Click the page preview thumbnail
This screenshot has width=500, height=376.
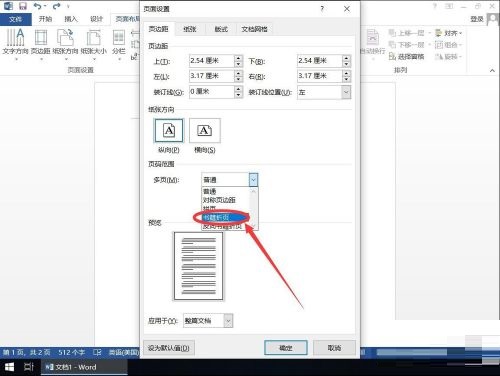(x=198, y=266)
